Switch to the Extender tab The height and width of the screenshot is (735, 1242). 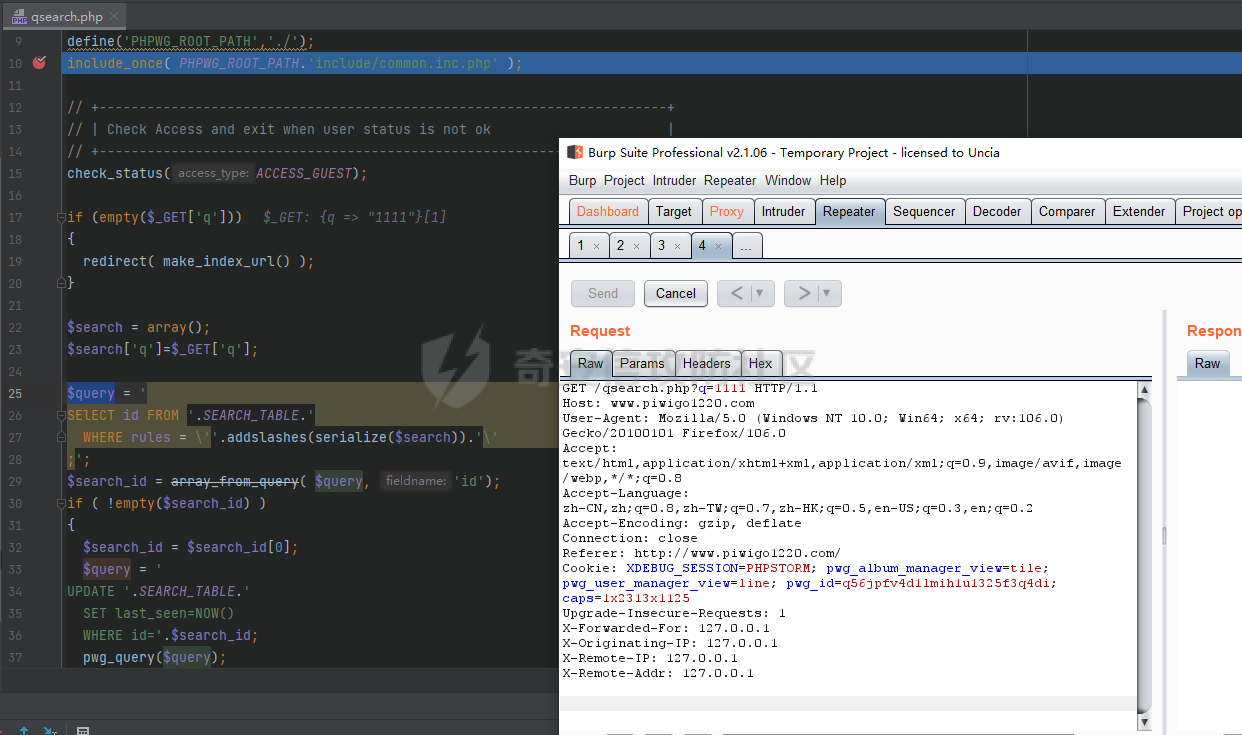point(1139,211)
